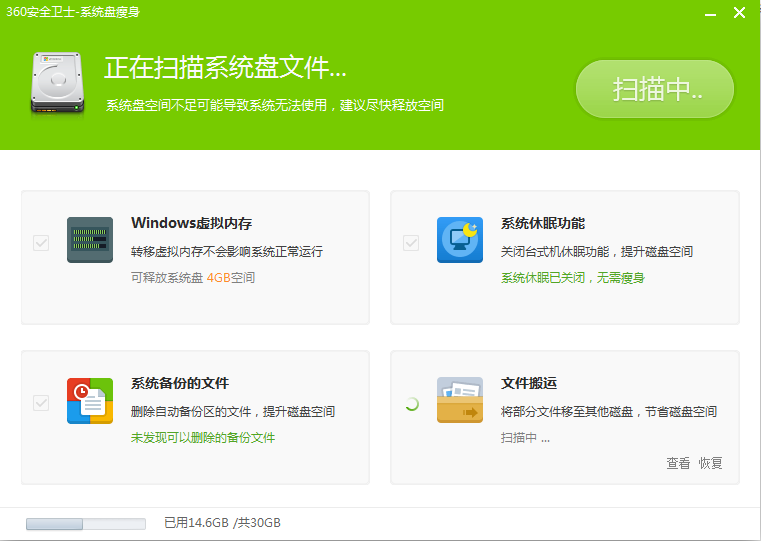The width and height of the screenshot is (761, 541).
Task: Click the 系统备份的文件 colorful backup icon
Action: pyautogui.click(x=90, y=400)
